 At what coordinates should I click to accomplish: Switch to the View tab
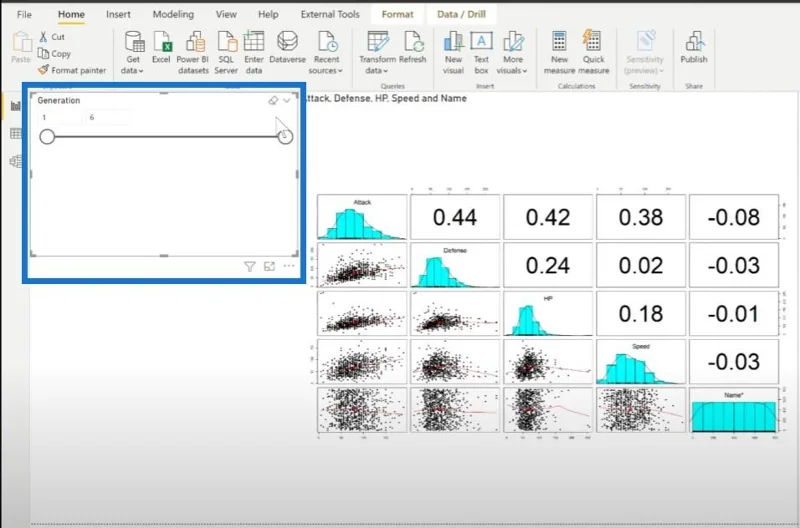click(226, 14)
